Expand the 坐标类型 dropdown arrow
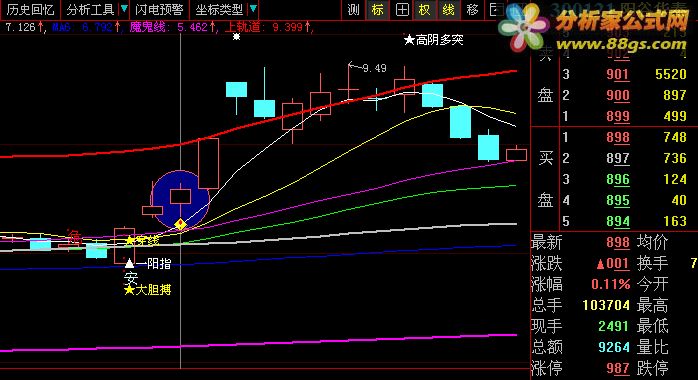The height and width of the screenshot is (380, 698). [253, 8]
